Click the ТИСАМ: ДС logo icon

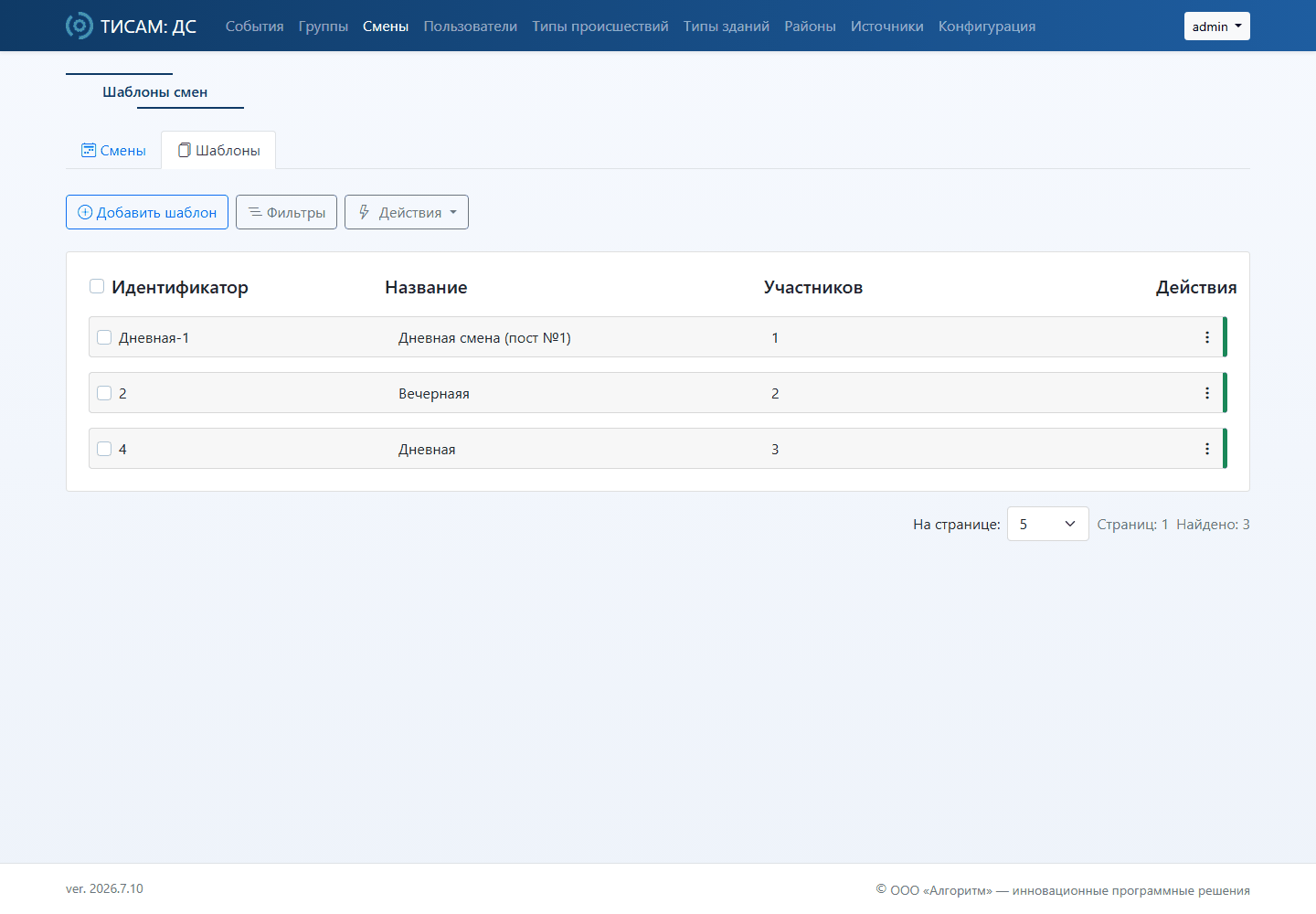click(x=80, y=26)
